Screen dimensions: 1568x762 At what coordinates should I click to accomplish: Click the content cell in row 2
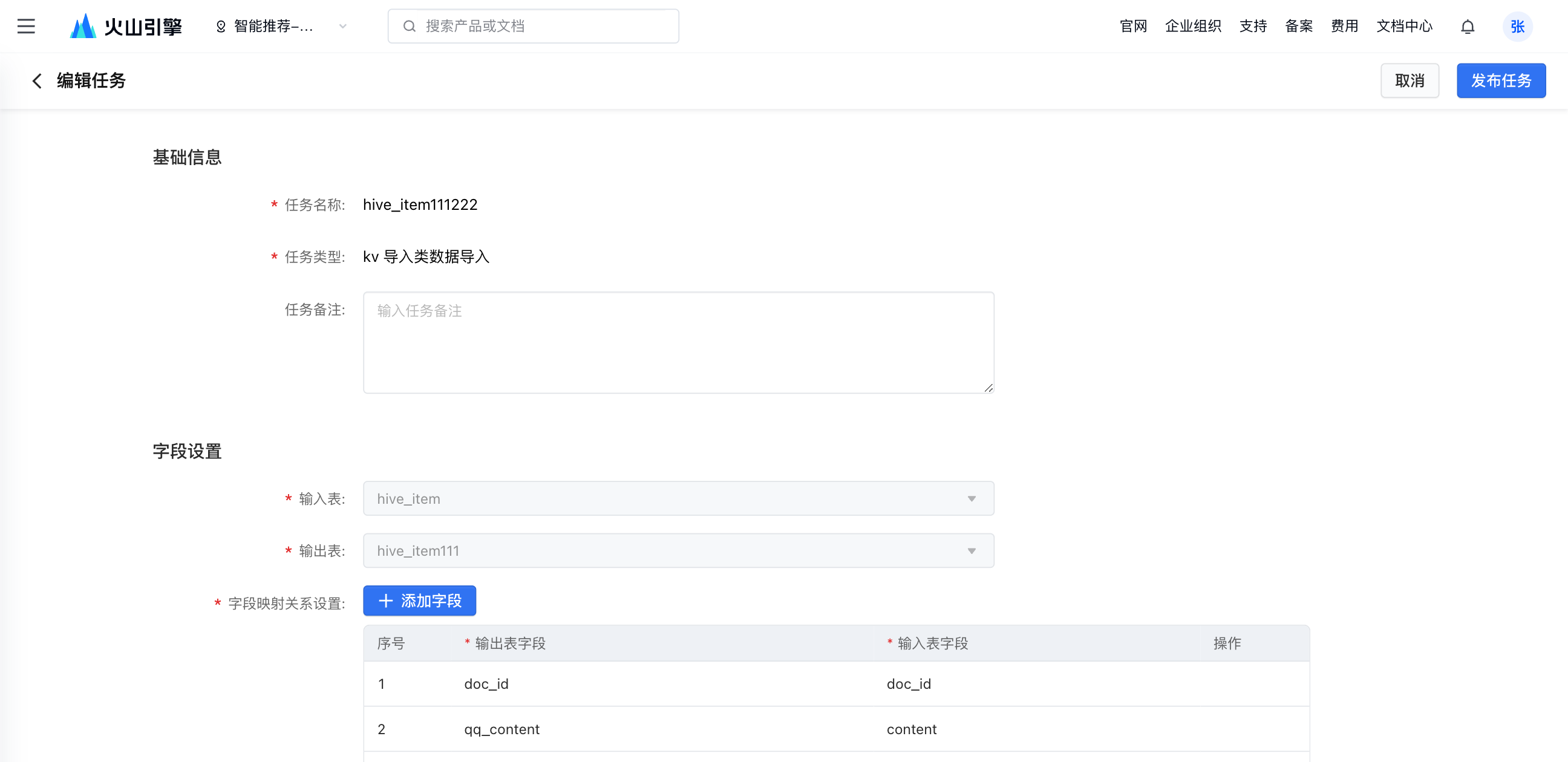(912, 729)
